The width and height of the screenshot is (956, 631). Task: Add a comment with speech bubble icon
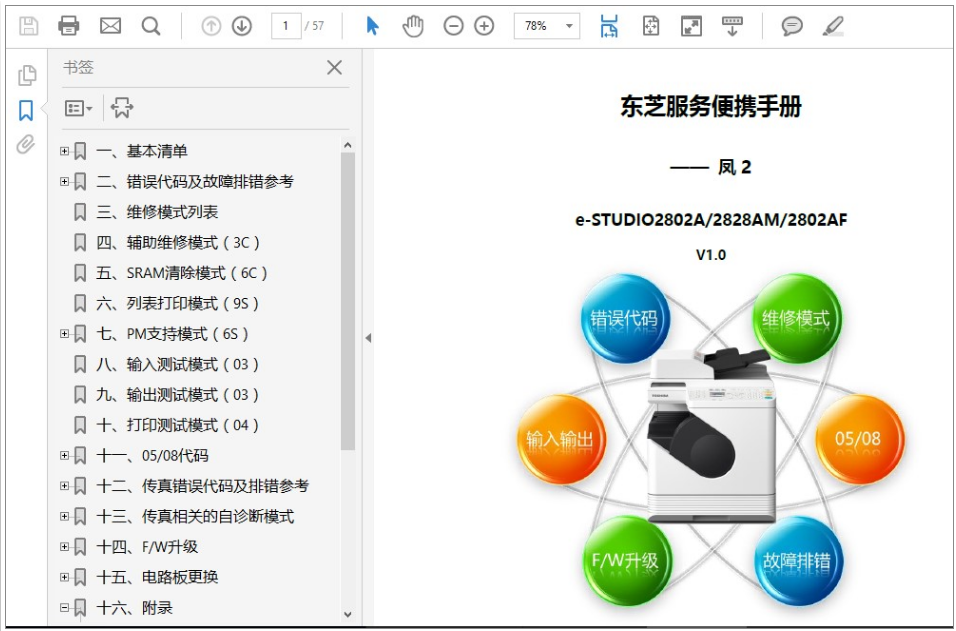792,26
